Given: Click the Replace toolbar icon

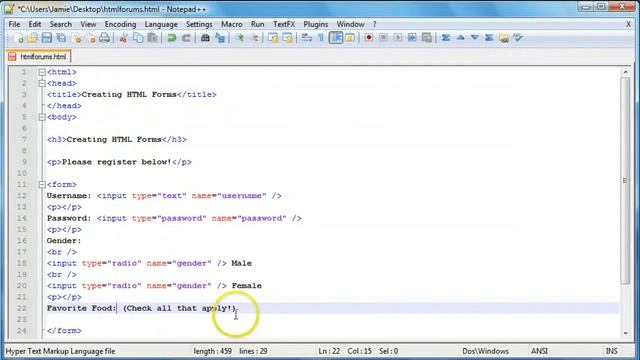Looking at the screenshot, I should pos(220,38).
